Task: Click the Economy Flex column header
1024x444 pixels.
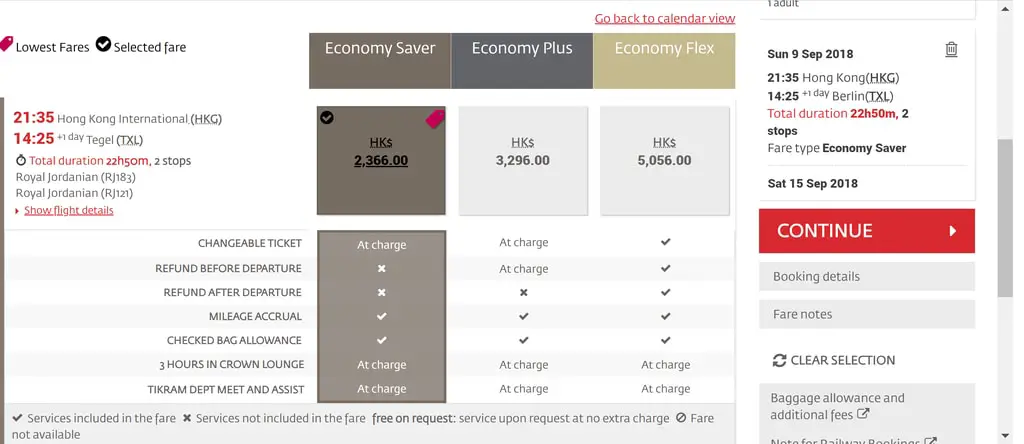Action: (x=664, y=61)
